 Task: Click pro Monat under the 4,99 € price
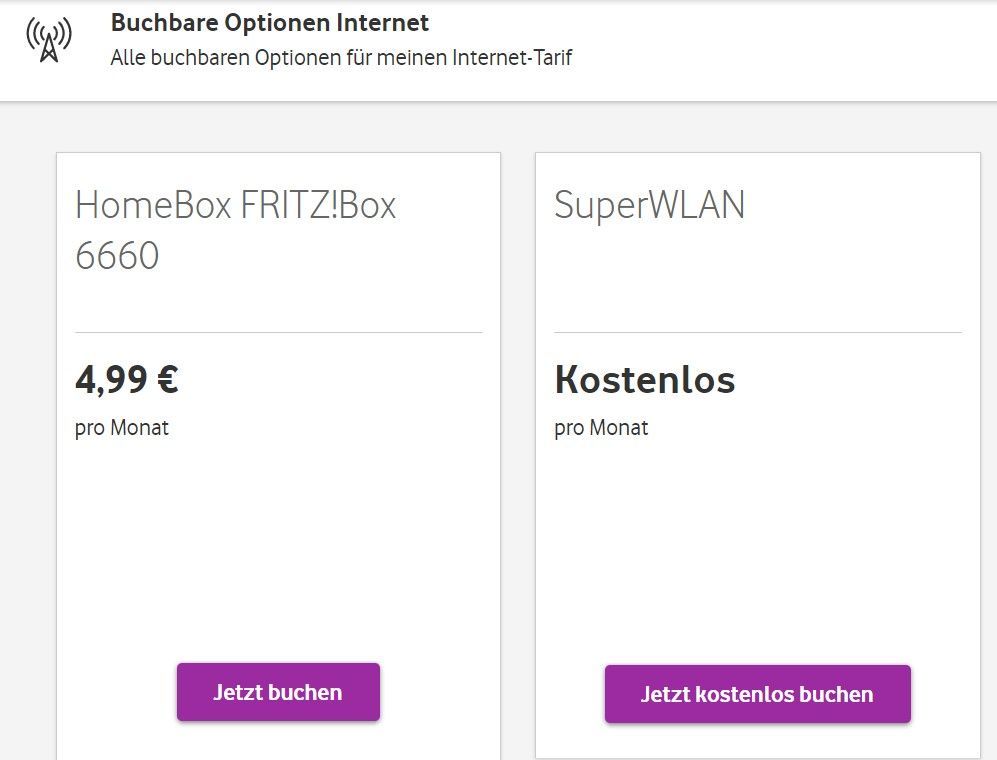pyautogui.click(x=122, y=428)
